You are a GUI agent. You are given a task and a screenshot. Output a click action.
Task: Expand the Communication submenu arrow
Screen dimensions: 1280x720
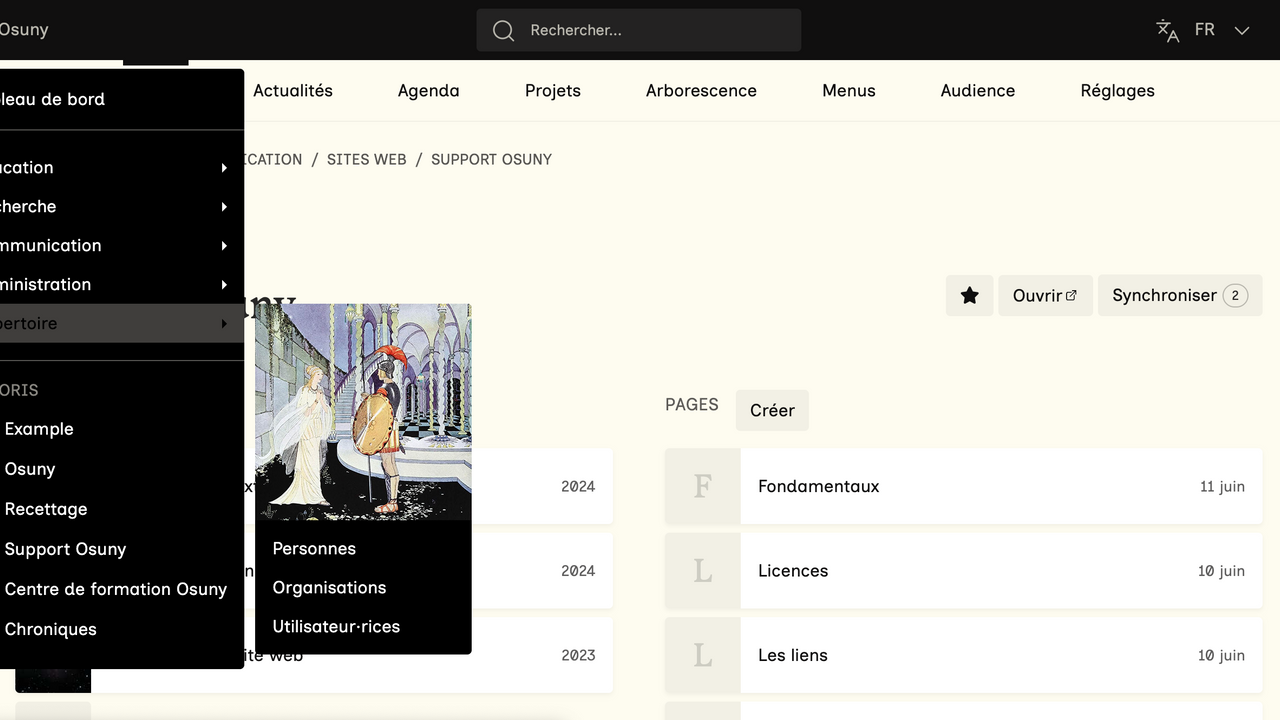[x=224, y=246]
